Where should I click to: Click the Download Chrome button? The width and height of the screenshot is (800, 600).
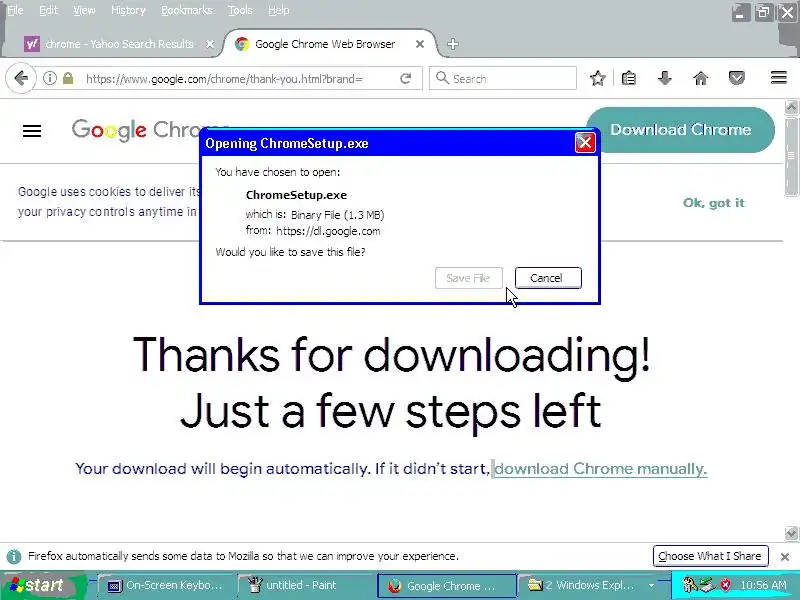(681, 130)
